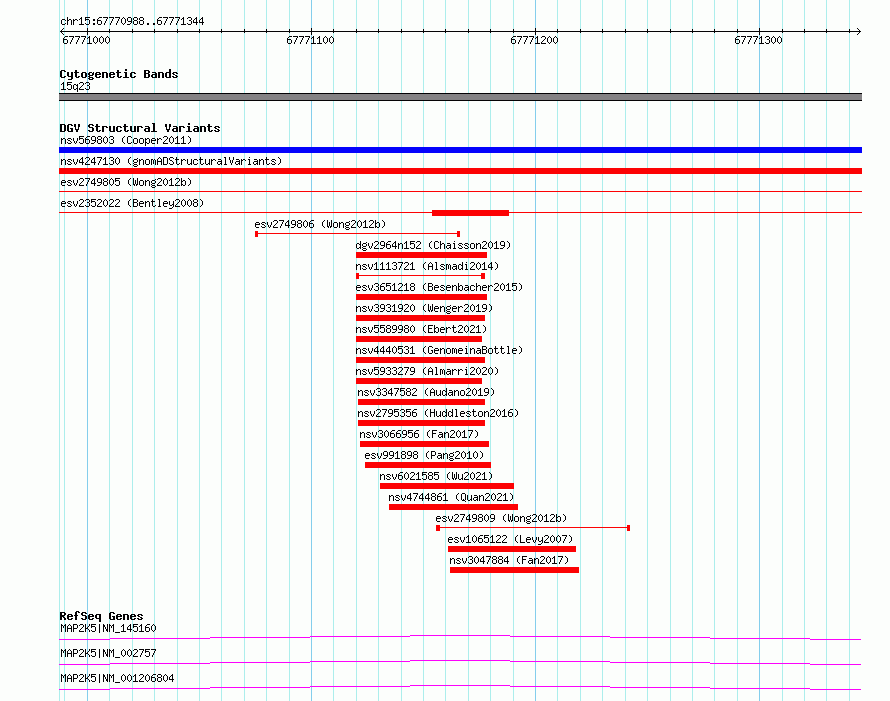Select the thin line of nsv1113721

click(421, 276)
